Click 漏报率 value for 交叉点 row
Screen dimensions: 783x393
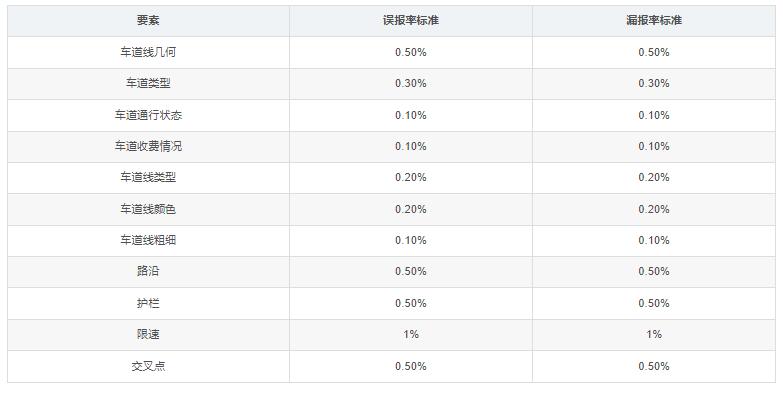click(x=654, y=366)
